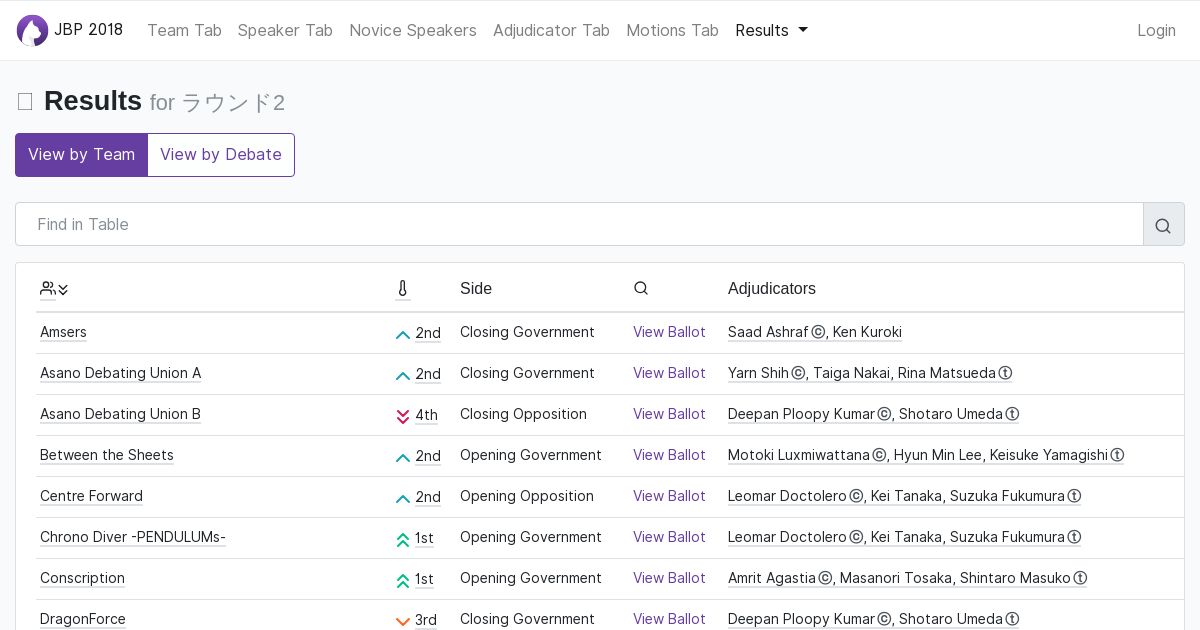Expand the Results dropdown menu

pos(771,31)
